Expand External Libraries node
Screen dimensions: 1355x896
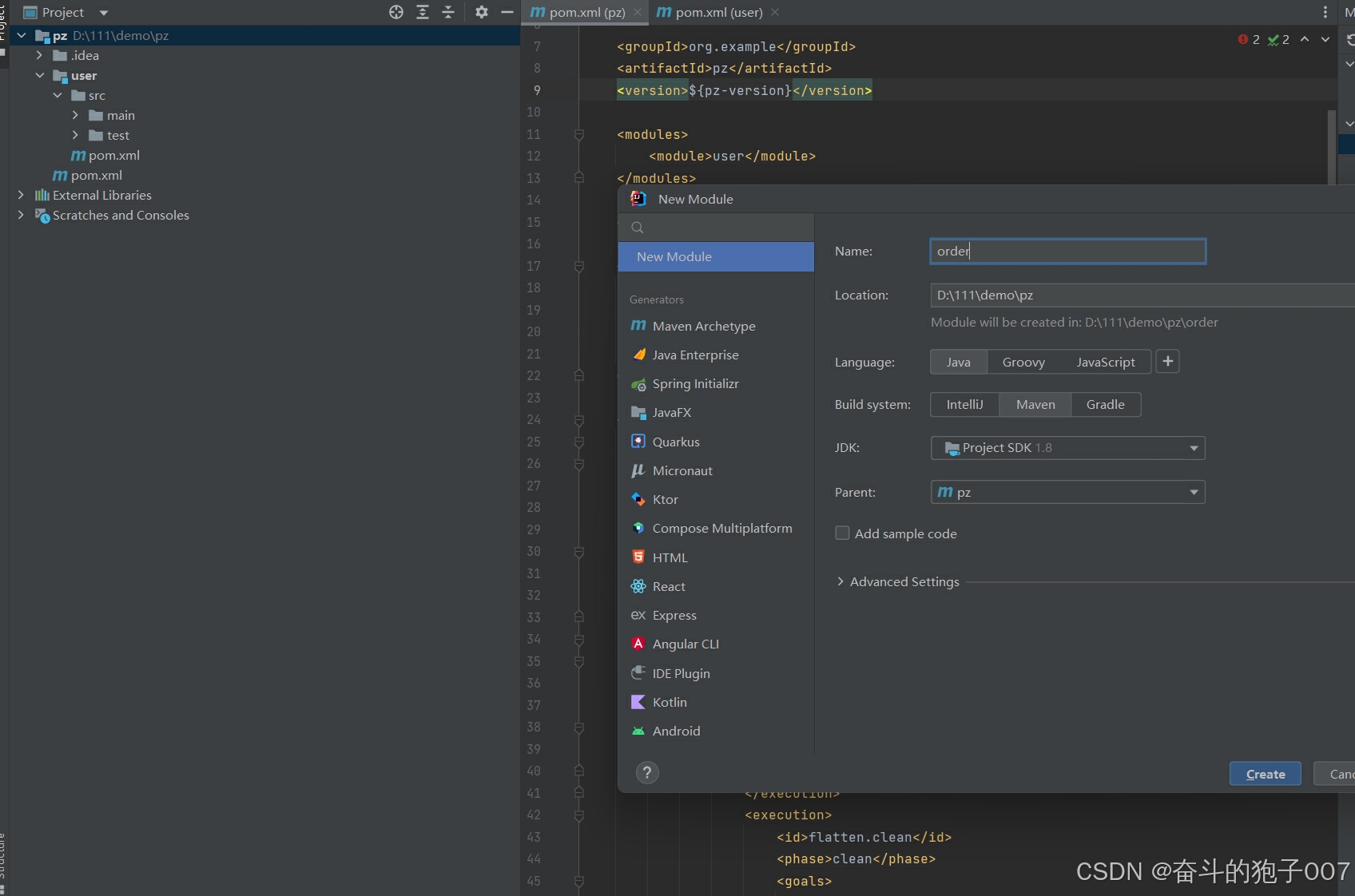(x=21, y=195)
